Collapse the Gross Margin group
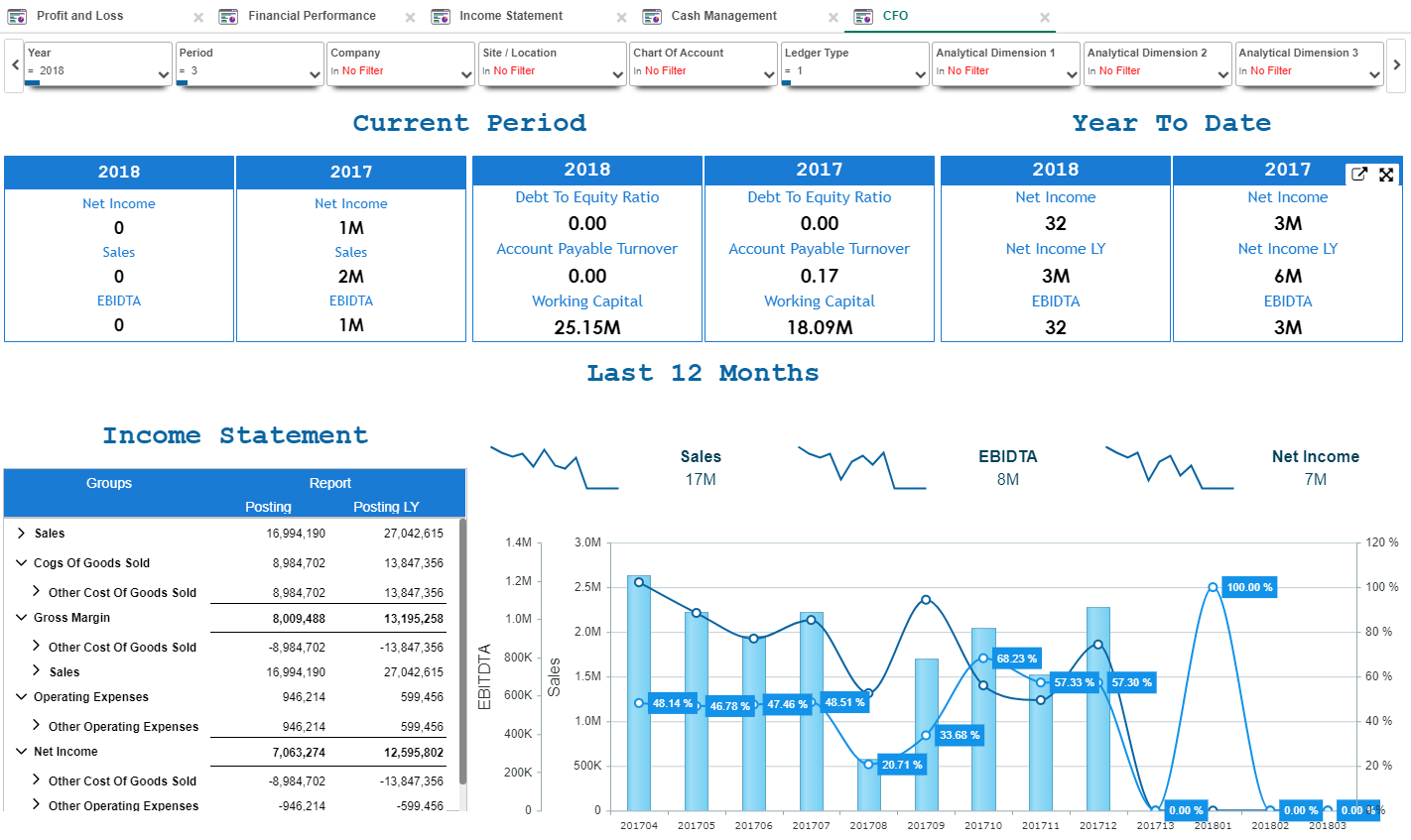 [21, 617]
